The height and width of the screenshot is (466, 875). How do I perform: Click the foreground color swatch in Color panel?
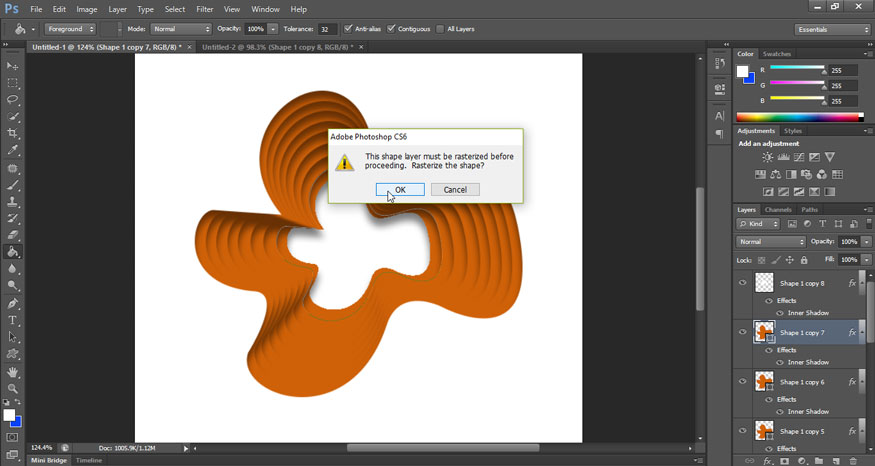click(742, 71)
